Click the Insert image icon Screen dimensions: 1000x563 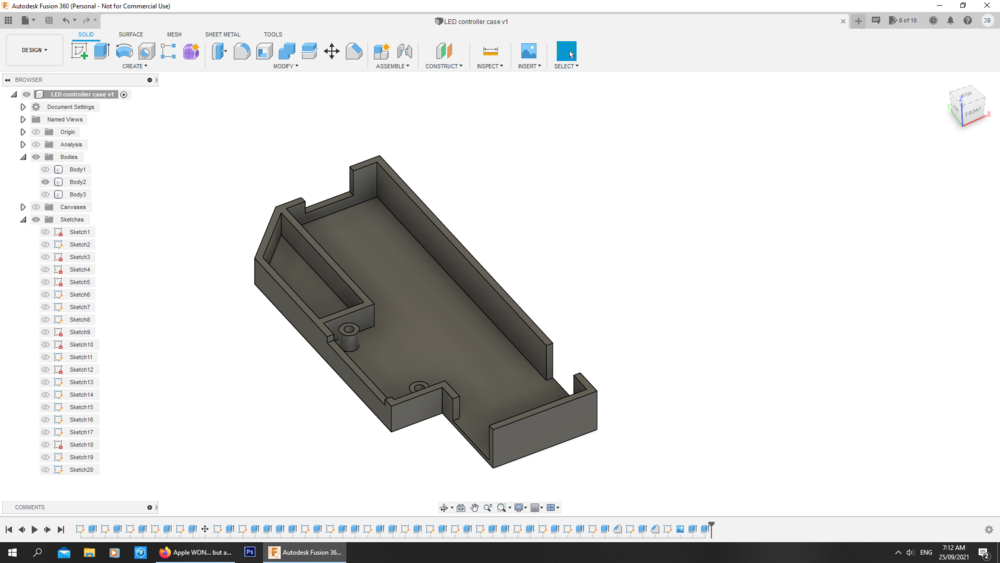click(x=528, y=51)
